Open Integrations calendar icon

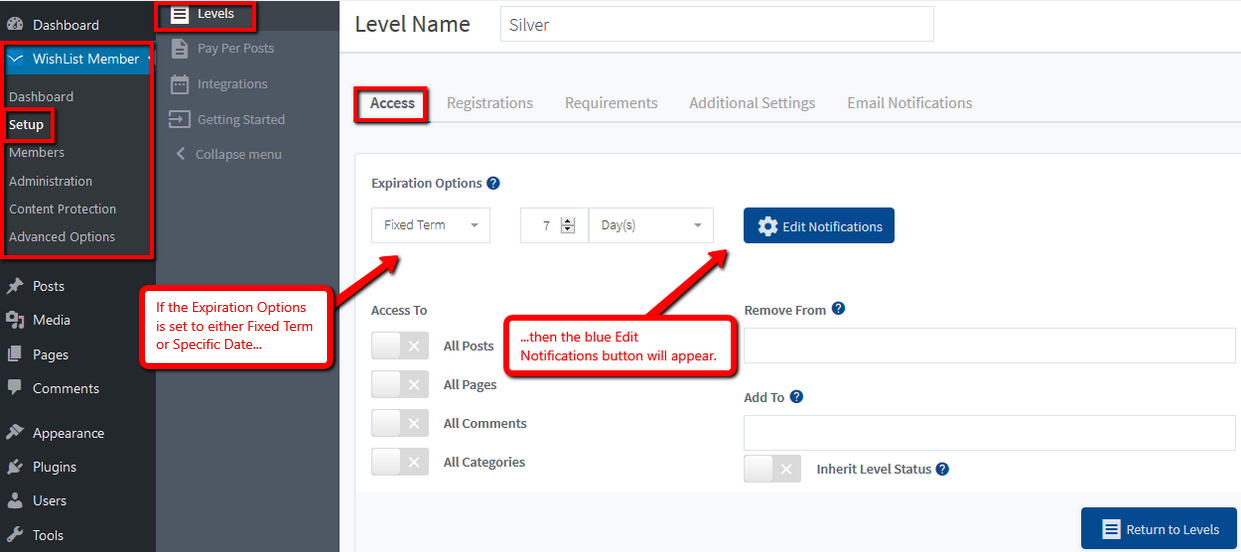(x=179, y=84)
